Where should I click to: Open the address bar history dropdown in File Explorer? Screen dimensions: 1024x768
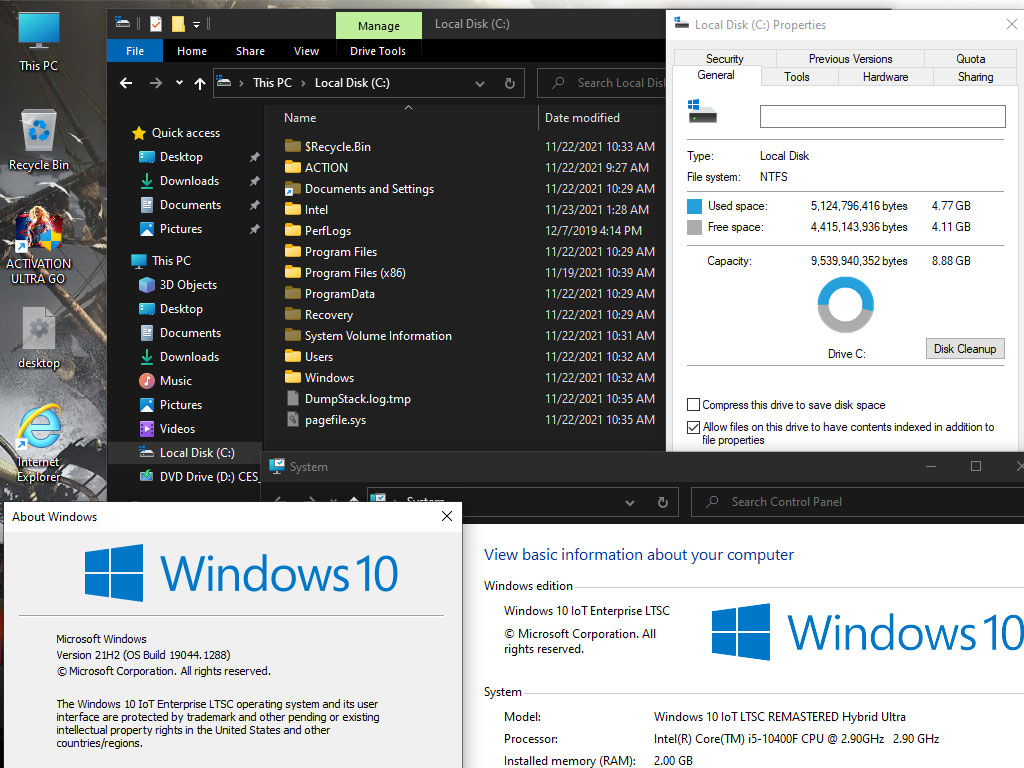coord(480,84)
